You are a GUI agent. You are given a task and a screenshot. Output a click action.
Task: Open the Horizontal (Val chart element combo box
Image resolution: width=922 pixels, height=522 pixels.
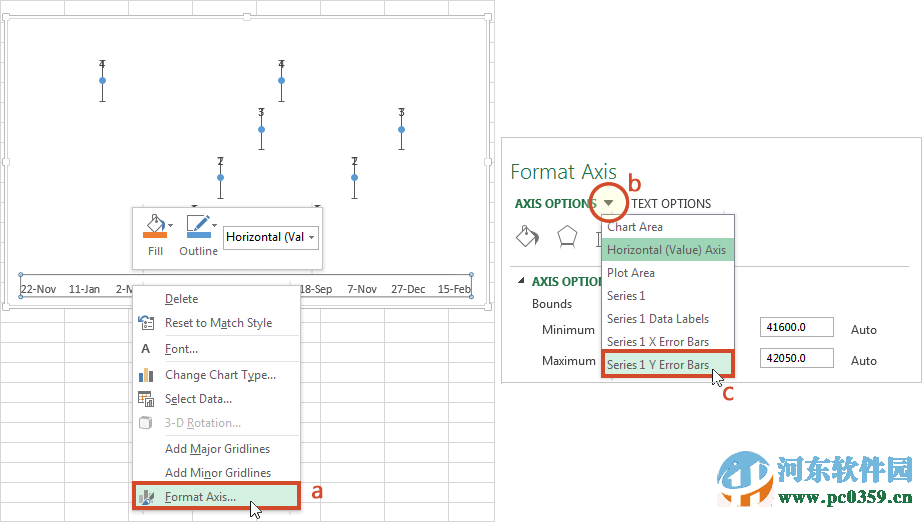(271, 237)
